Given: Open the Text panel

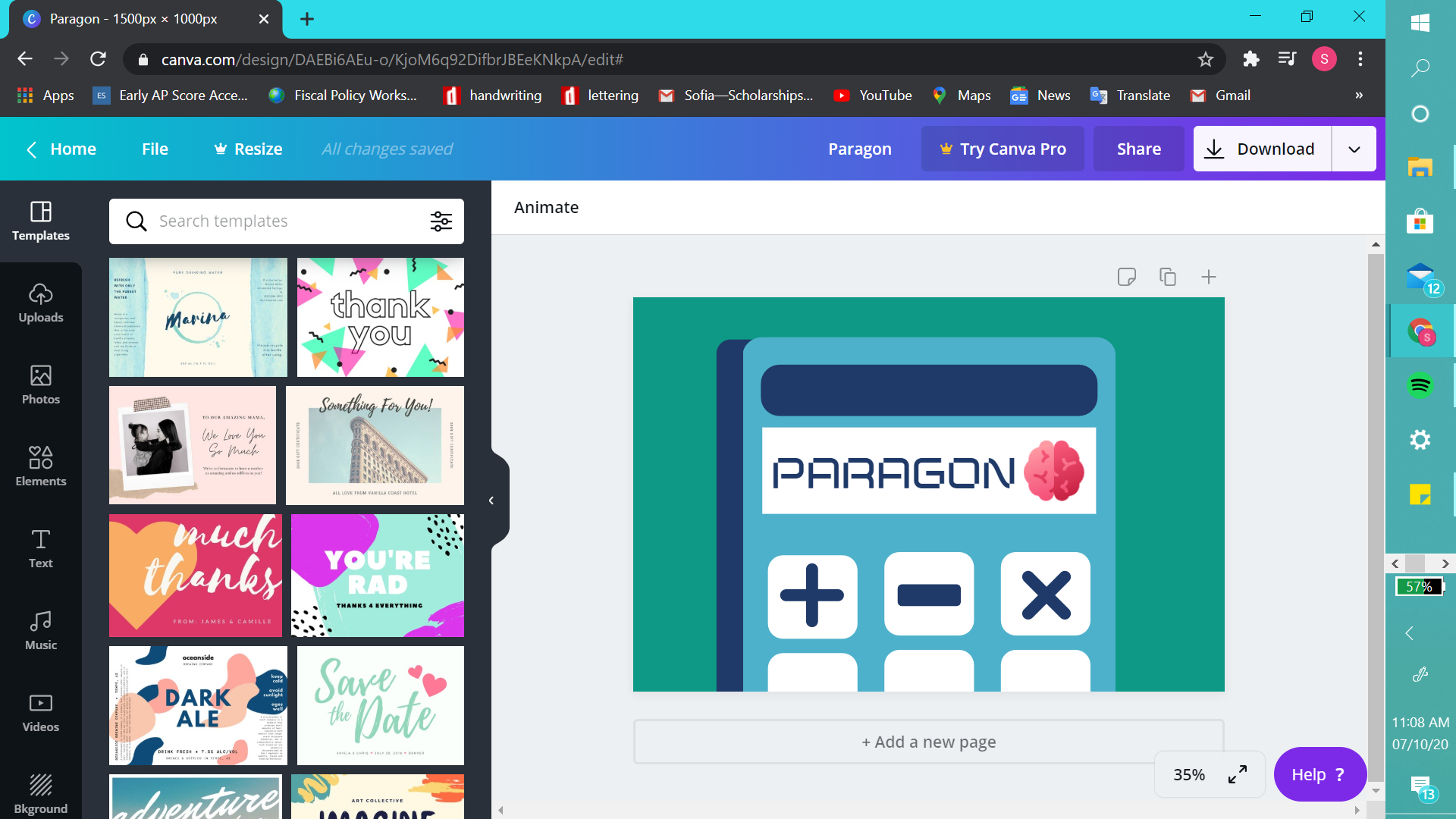Looking at the screenshot, I should click(41, 549).
